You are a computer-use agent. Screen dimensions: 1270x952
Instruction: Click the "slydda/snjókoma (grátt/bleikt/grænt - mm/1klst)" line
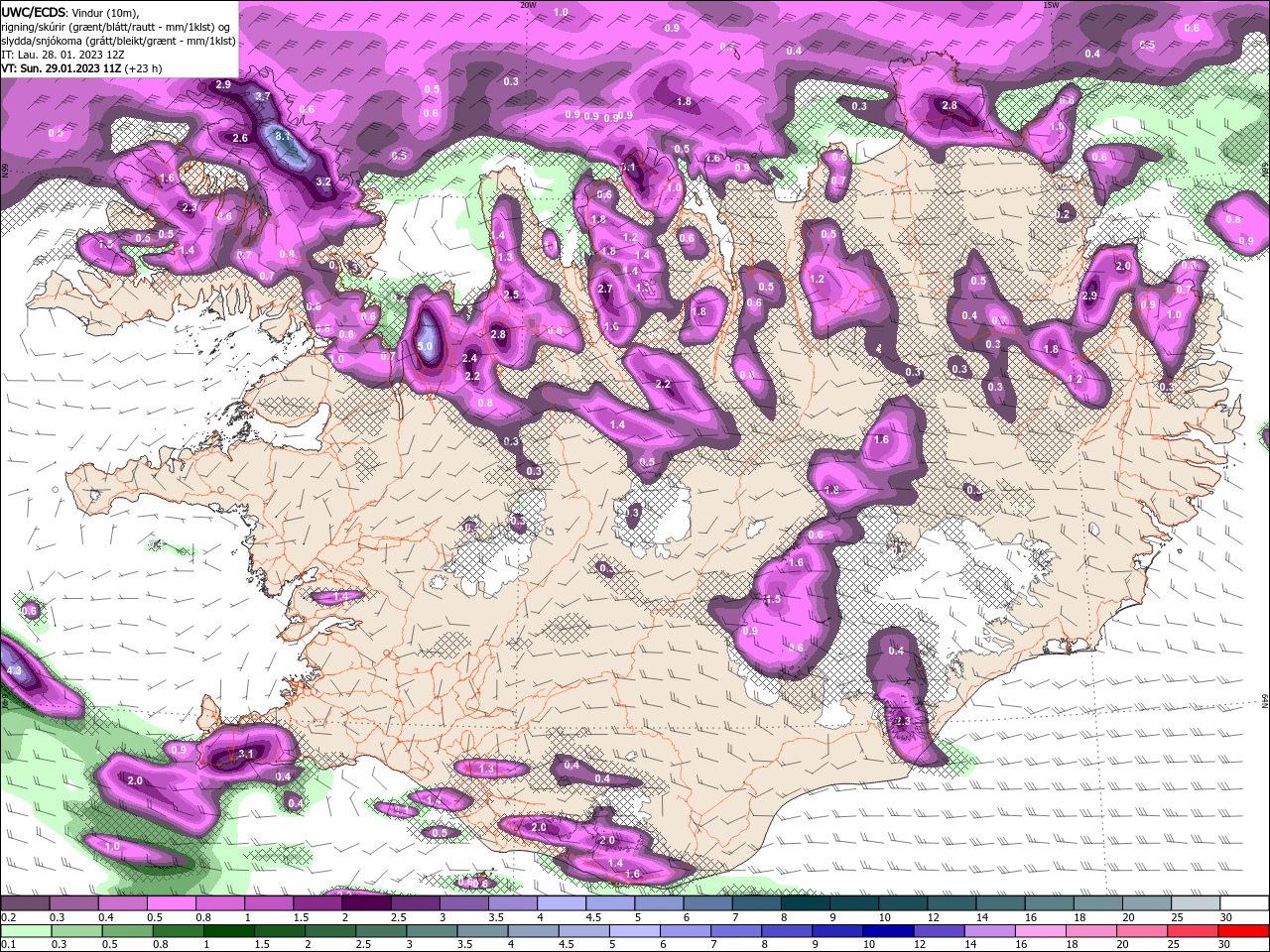pos(118,41)
